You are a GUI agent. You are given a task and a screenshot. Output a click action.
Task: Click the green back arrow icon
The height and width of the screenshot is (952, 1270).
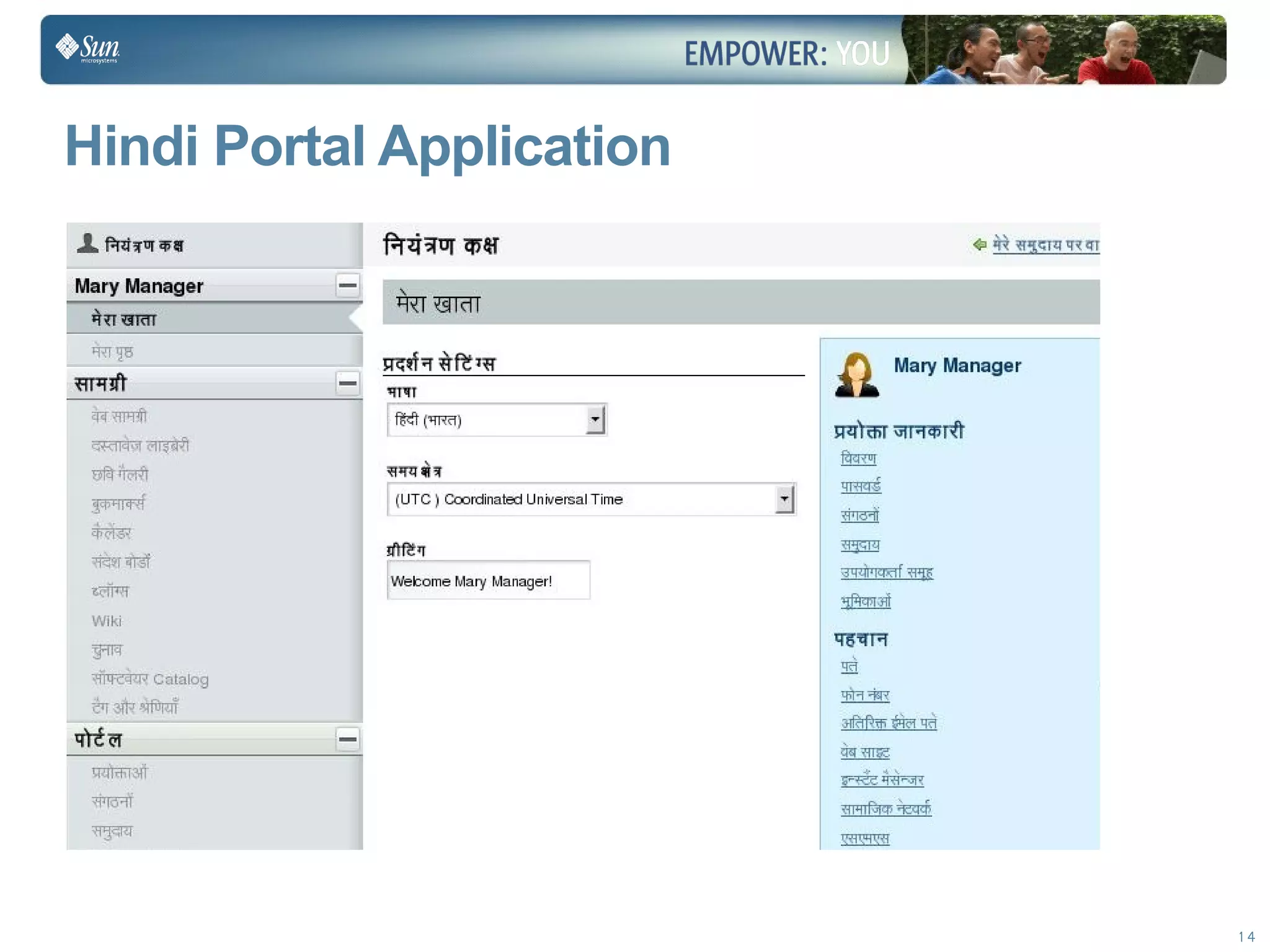click(980, 244)
